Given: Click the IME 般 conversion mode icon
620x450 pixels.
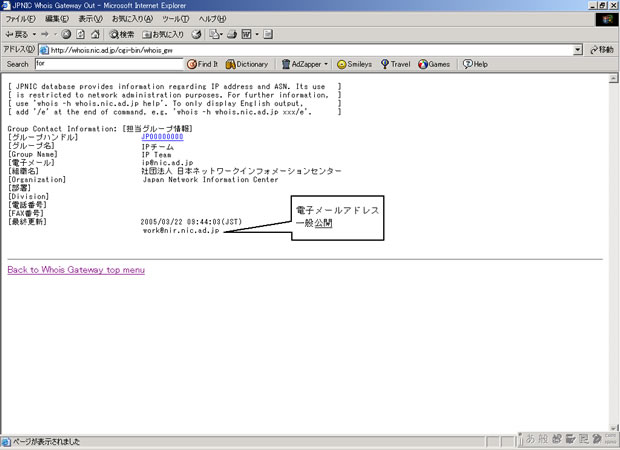Looking at the screenshot, I should pyautogui.click(x=544, y=439).
